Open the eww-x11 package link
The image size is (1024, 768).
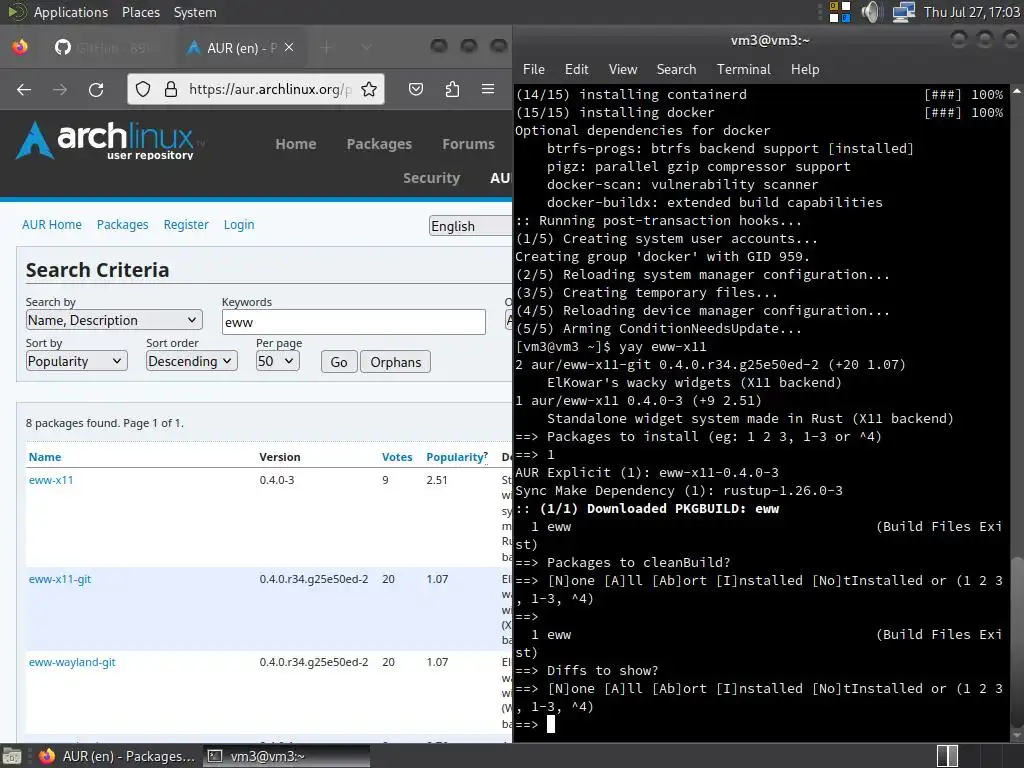(51, 480)
